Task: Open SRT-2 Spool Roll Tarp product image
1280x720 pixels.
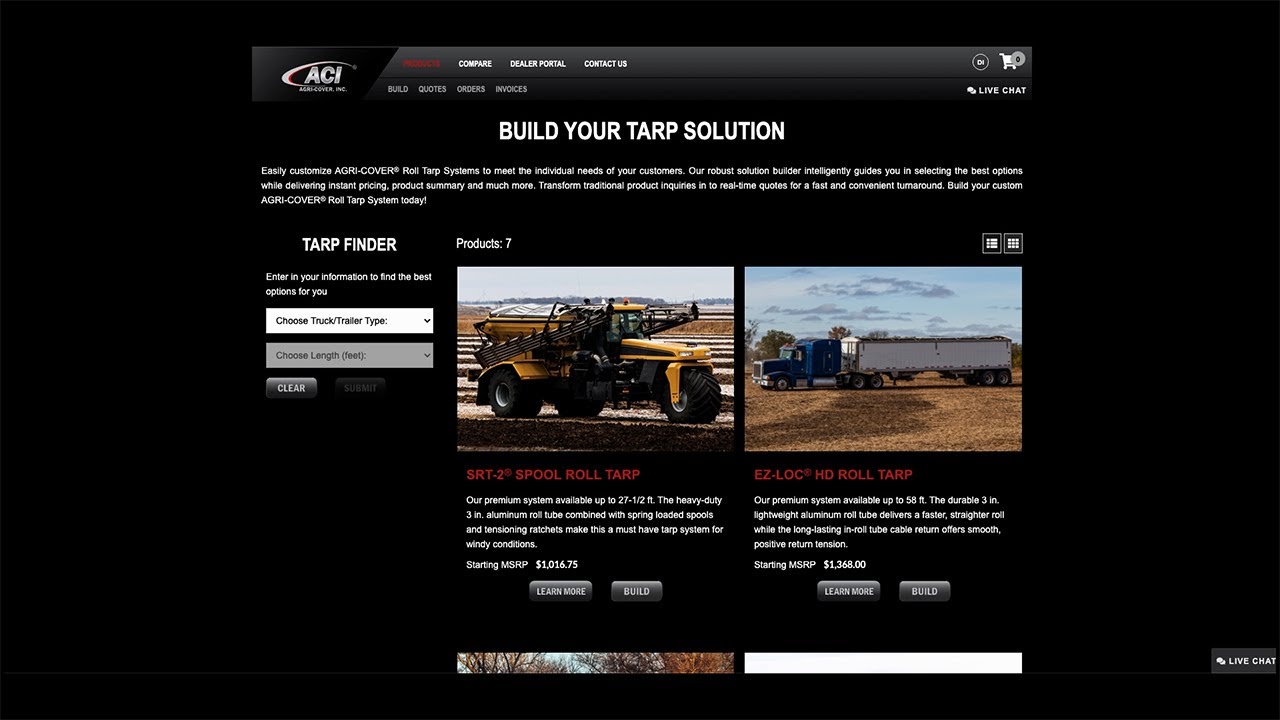Action: (x=595, y=359)
